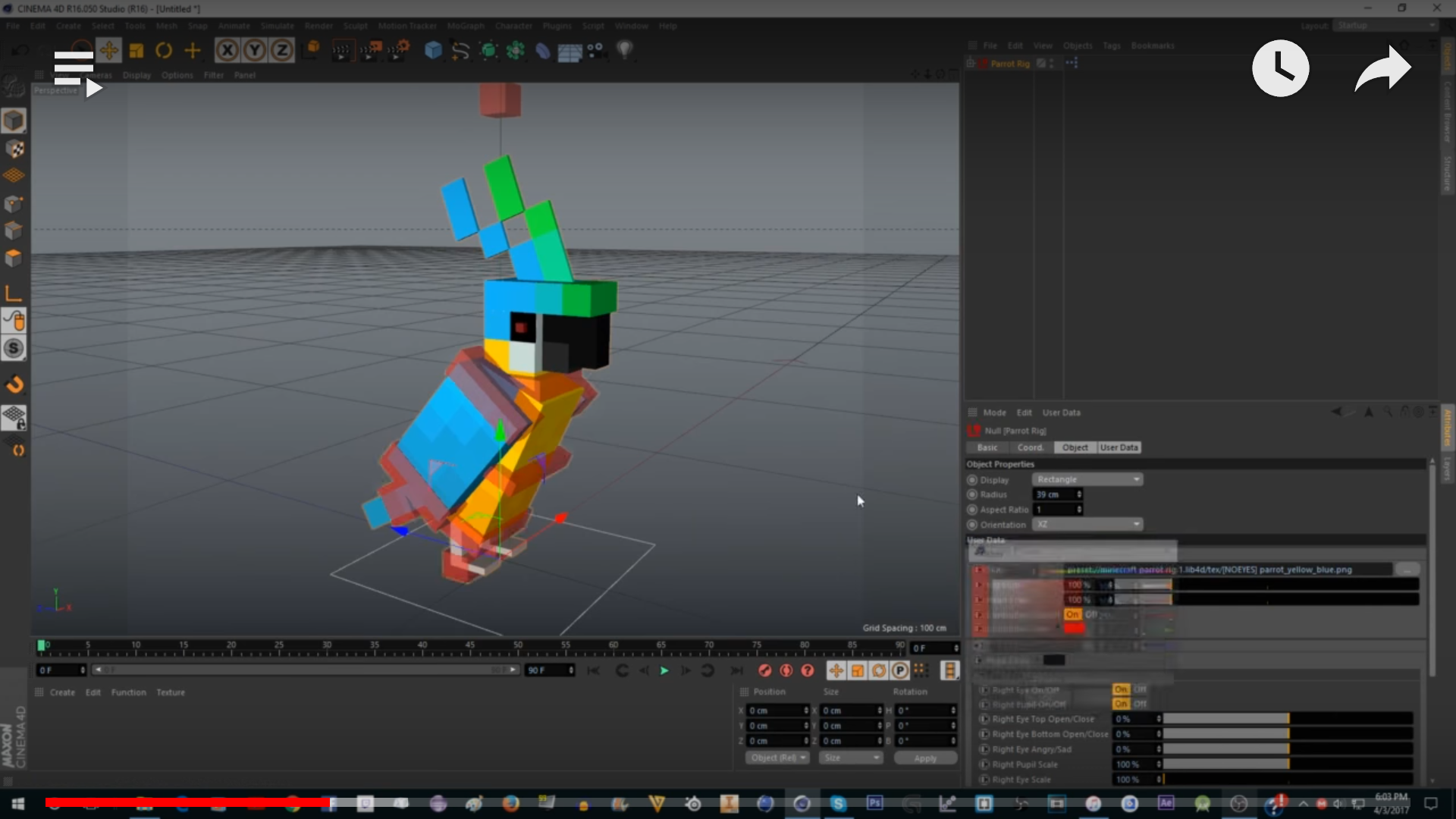
Task: Open the spline pen tool icon
Action: tap(460, 51)
